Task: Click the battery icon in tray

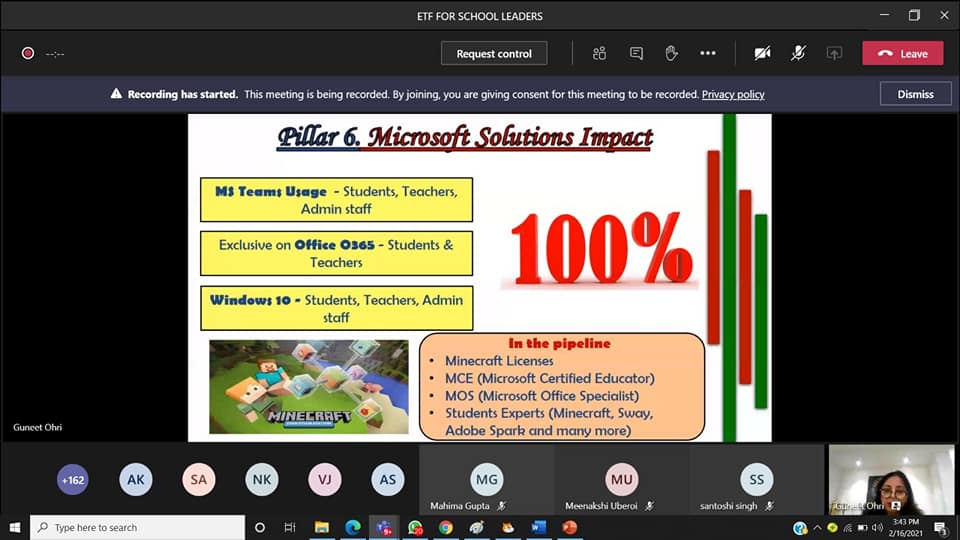Action: pyautogui.click(x=863, y=527)
